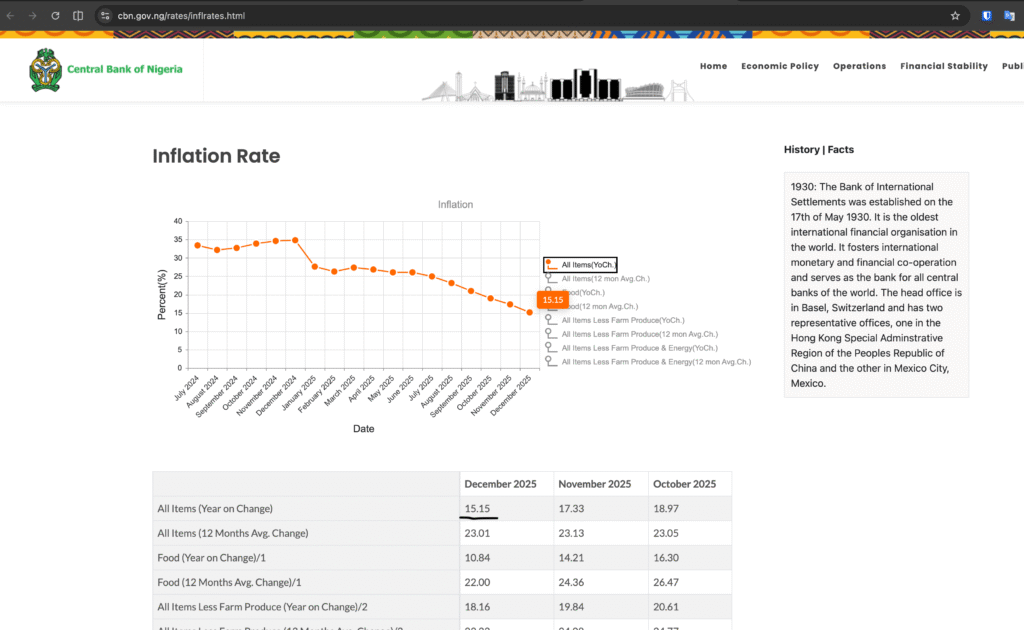The image size is (1024, 630).
Task: Click inside the browser address bar
Action: pos(300,15)
